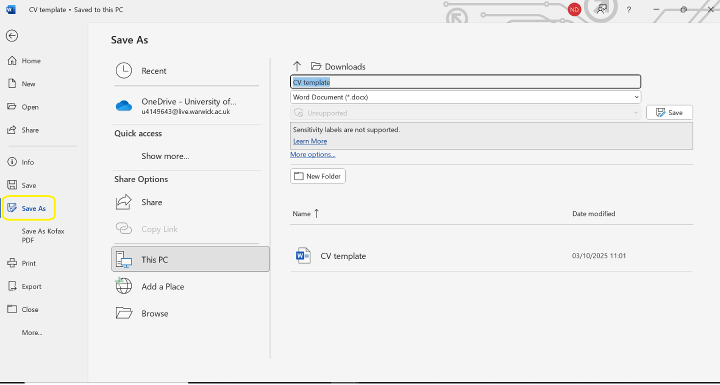Image resolution: width=720 pixels, height=385 pixels.
Task: Create a New Folder
Action: 318,176
